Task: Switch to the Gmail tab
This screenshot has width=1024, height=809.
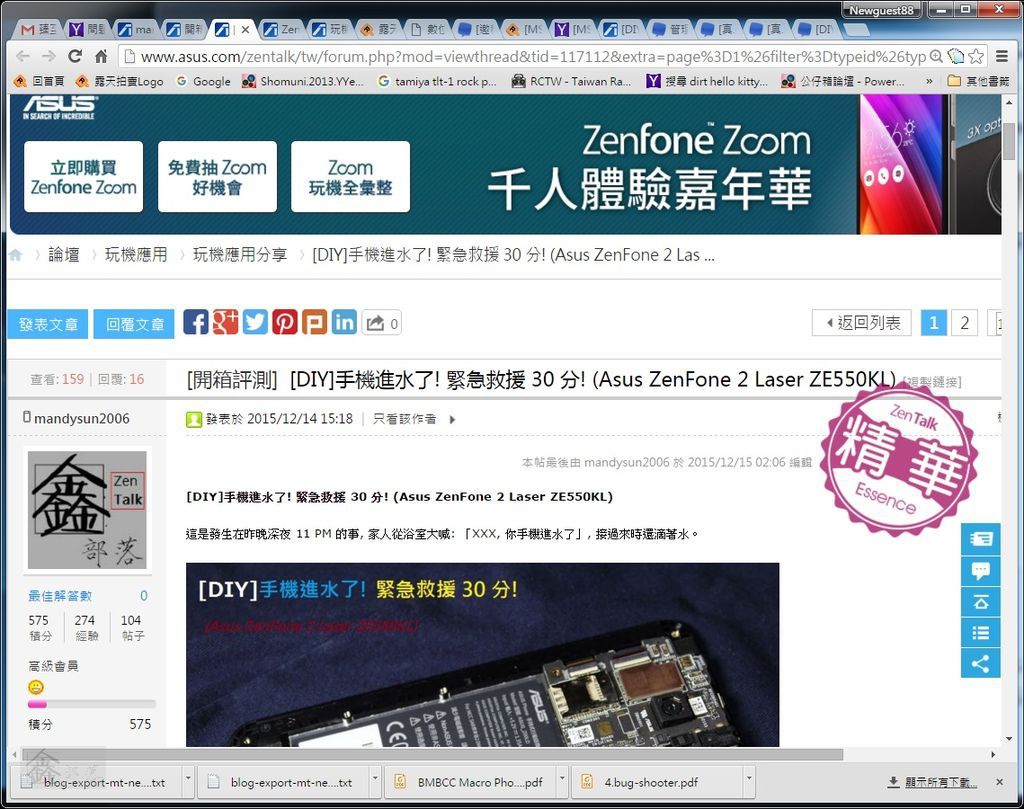Action: point(38,29)
